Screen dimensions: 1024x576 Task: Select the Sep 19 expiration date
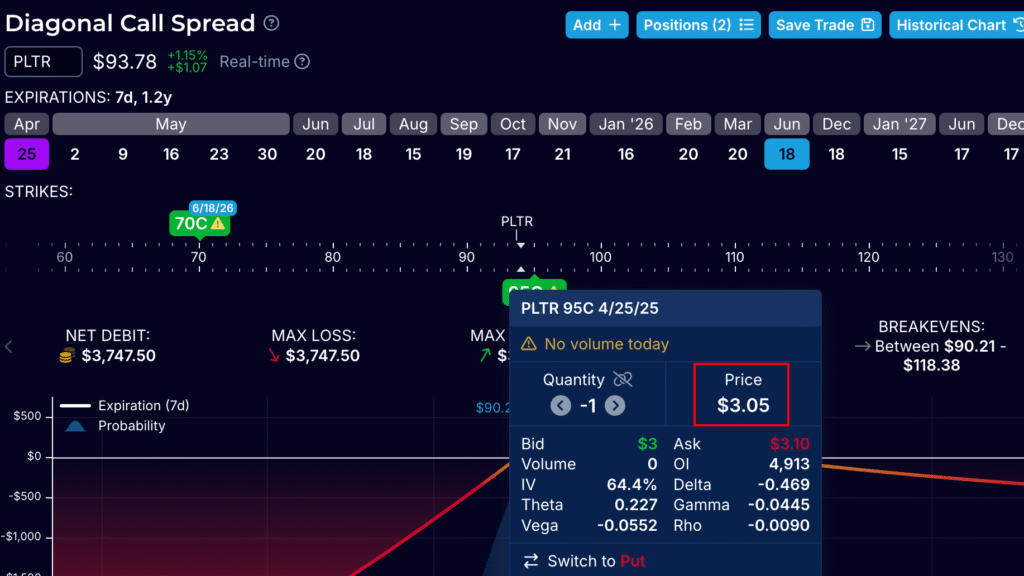(x=464, y=154)
